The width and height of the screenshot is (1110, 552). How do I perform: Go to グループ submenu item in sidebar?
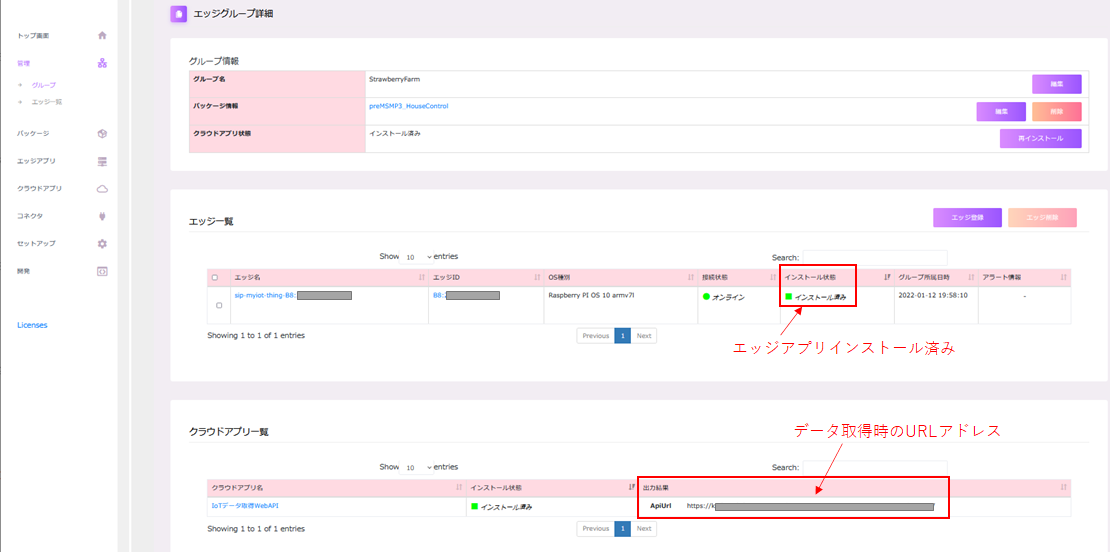pyautogui.click(x=44, y=85)
